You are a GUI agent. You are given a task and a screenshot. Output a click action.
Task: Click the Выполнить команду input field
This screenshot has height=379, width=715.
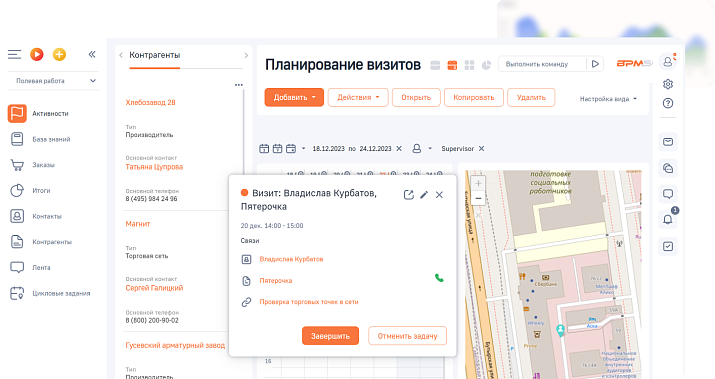(x=542, y=64)
